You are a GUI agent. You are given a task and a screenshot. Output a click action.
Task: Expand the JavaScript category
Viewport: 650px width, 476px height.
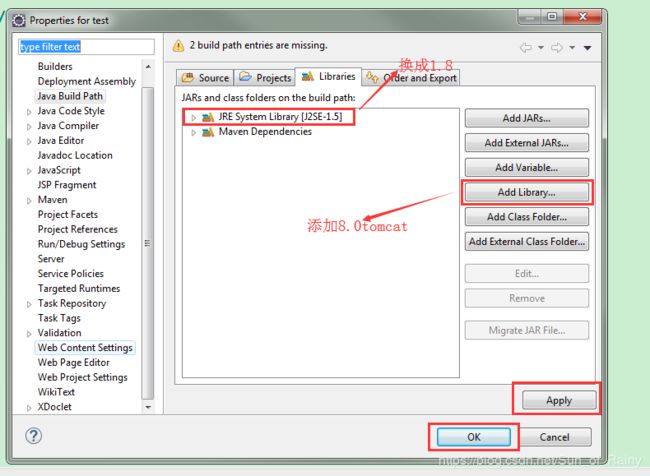click(x=29, y=171)
